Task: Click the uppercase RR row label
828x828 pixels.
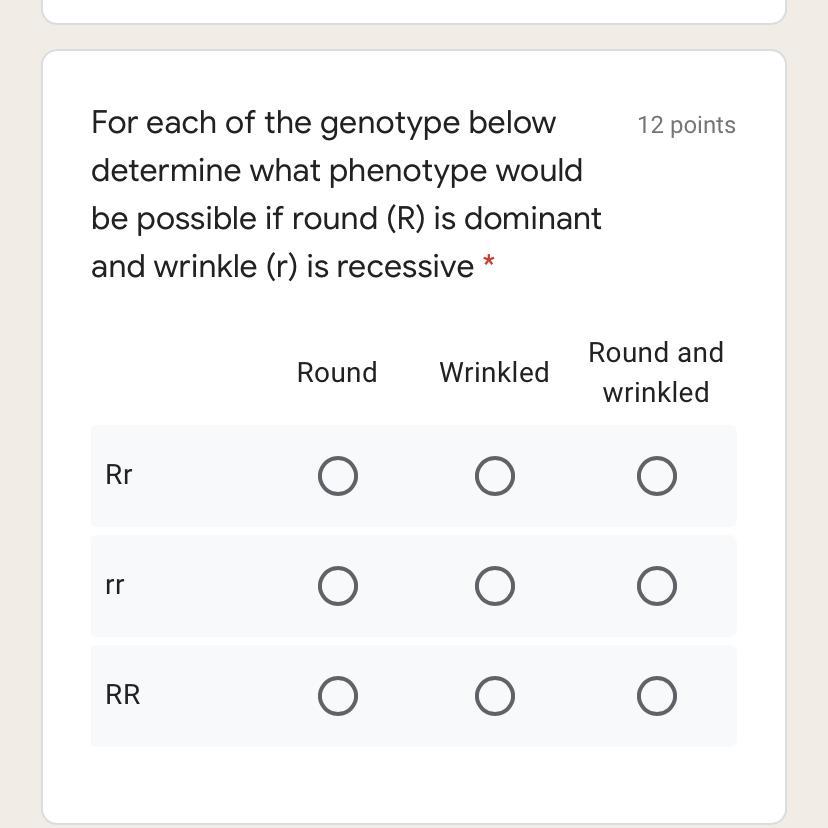Action: pyautogui.click(x=122, y=695)
